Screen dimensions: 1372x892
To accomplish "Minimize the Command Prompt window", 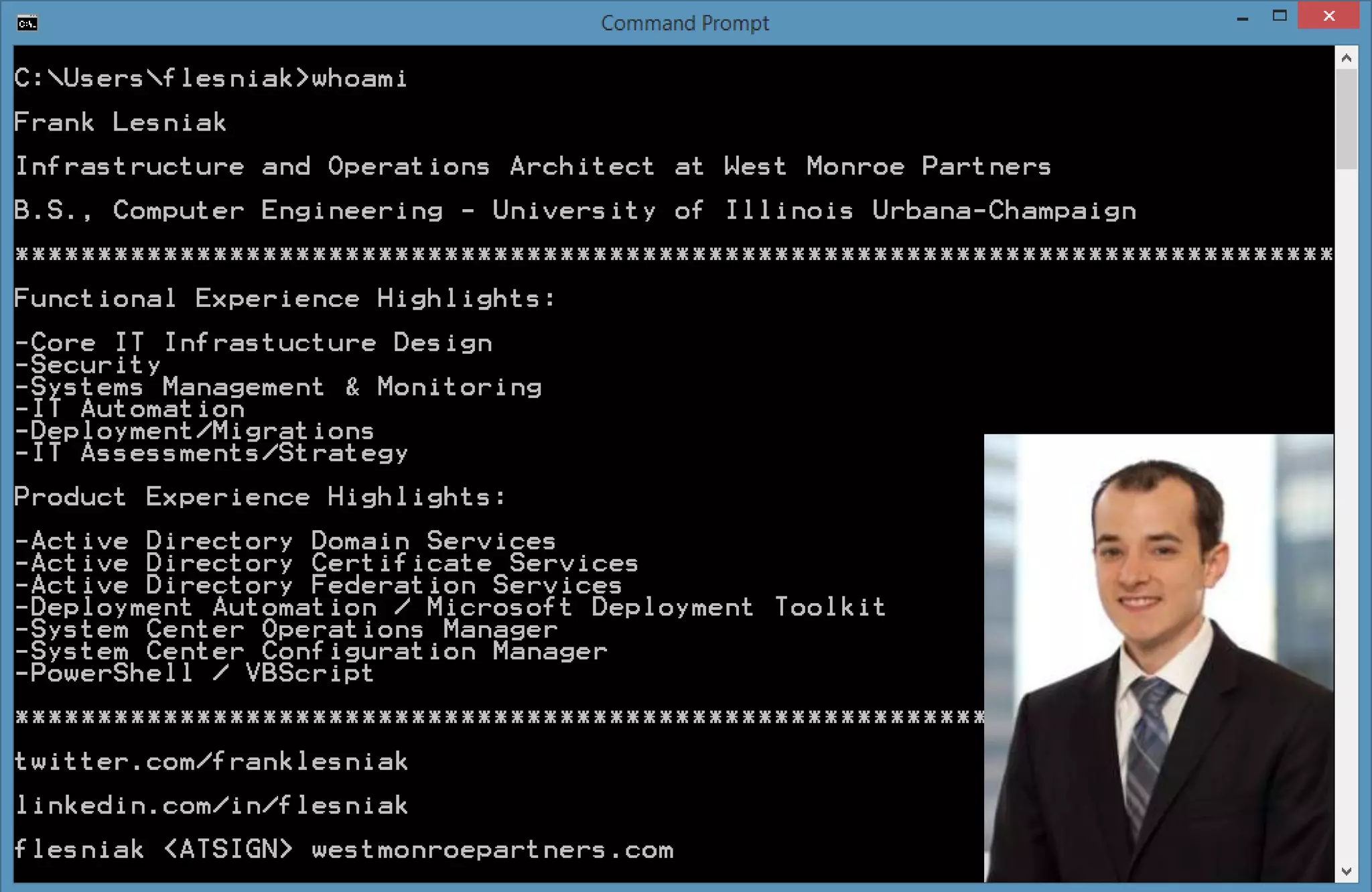I will (x=1242, y=18).
